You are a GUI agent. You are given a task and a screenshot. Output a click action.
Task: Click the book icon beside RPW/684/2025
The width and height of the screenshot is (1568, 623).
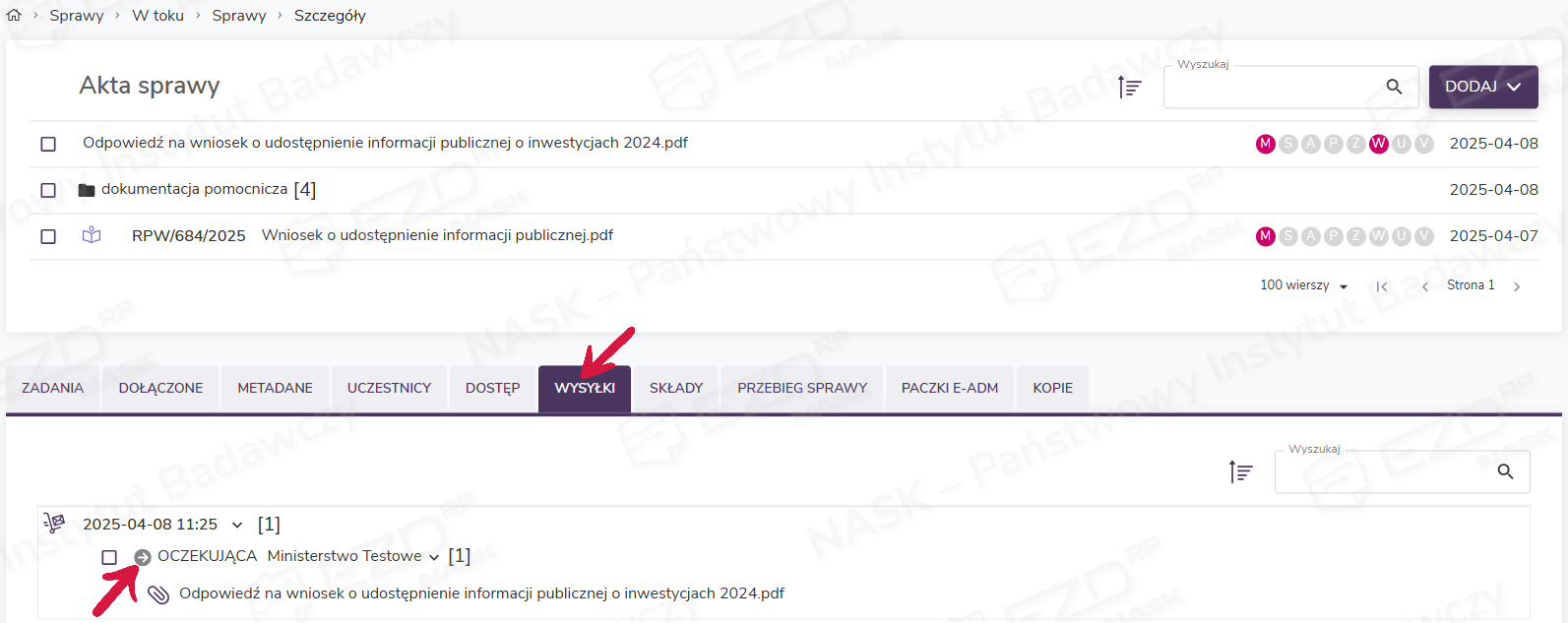point(92,236)
